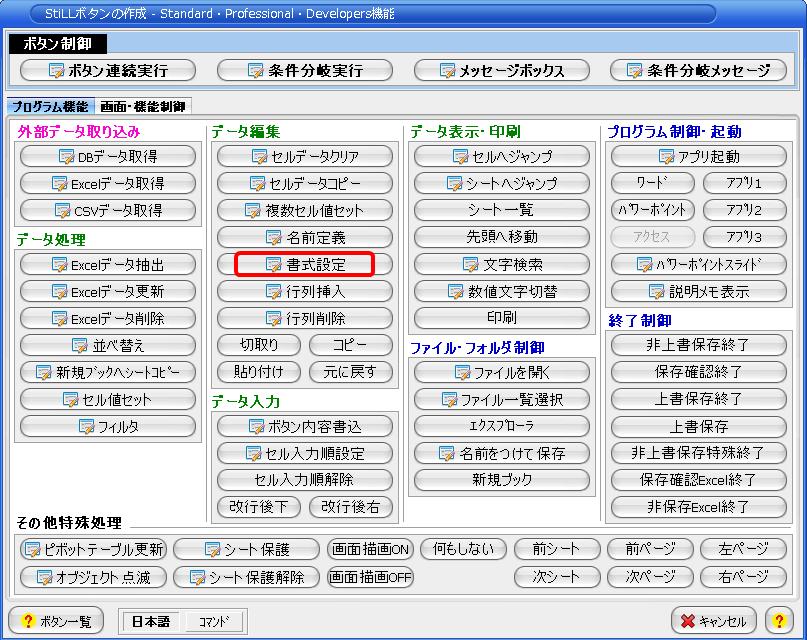The height and width of the screenshot is (640, 807).
Task: Click the 改行後右 button
Action: pos(350,507)
